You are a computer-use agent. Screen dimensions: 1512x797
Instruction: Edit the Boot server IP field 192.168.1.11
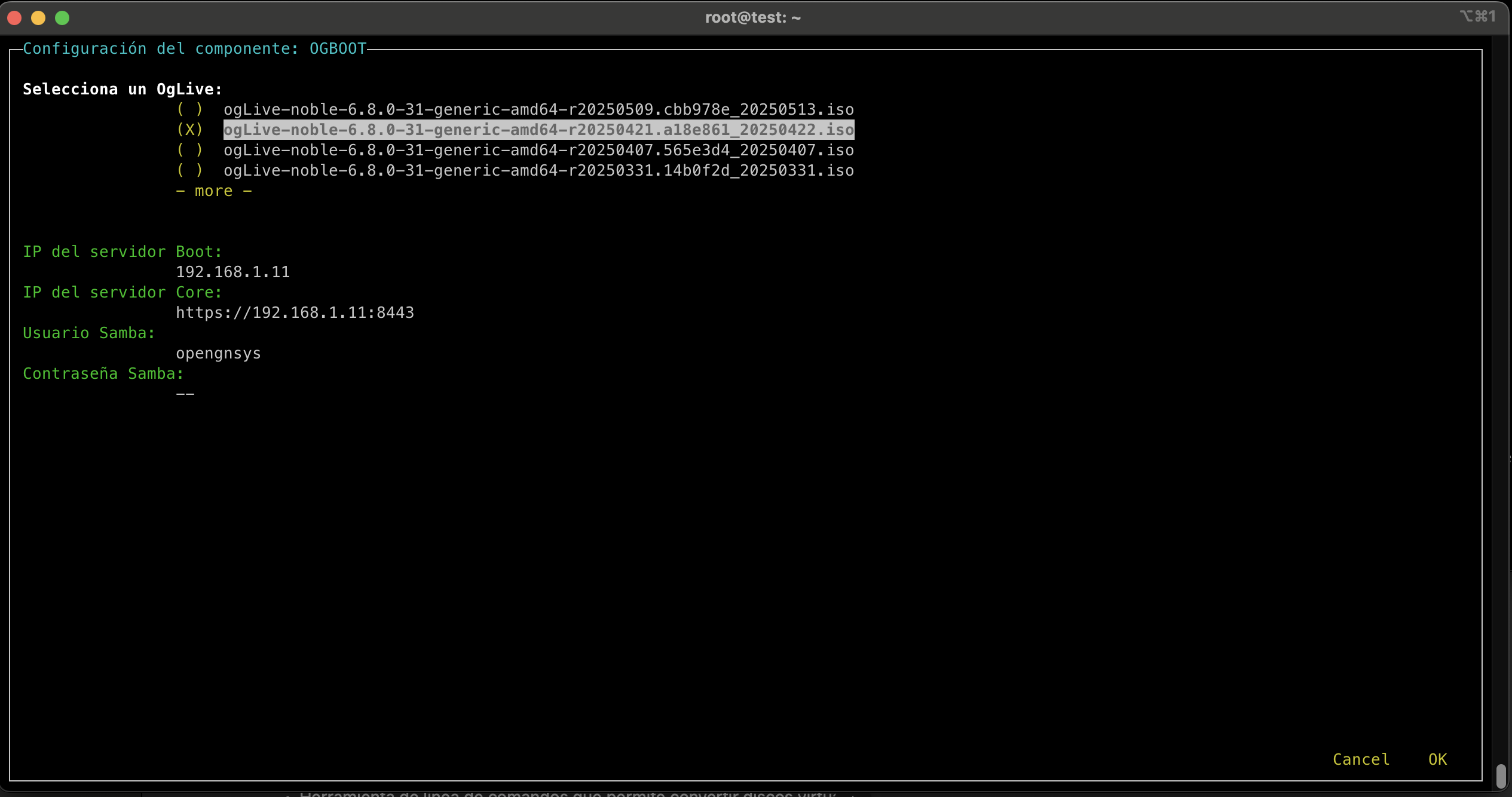point(232,272)
